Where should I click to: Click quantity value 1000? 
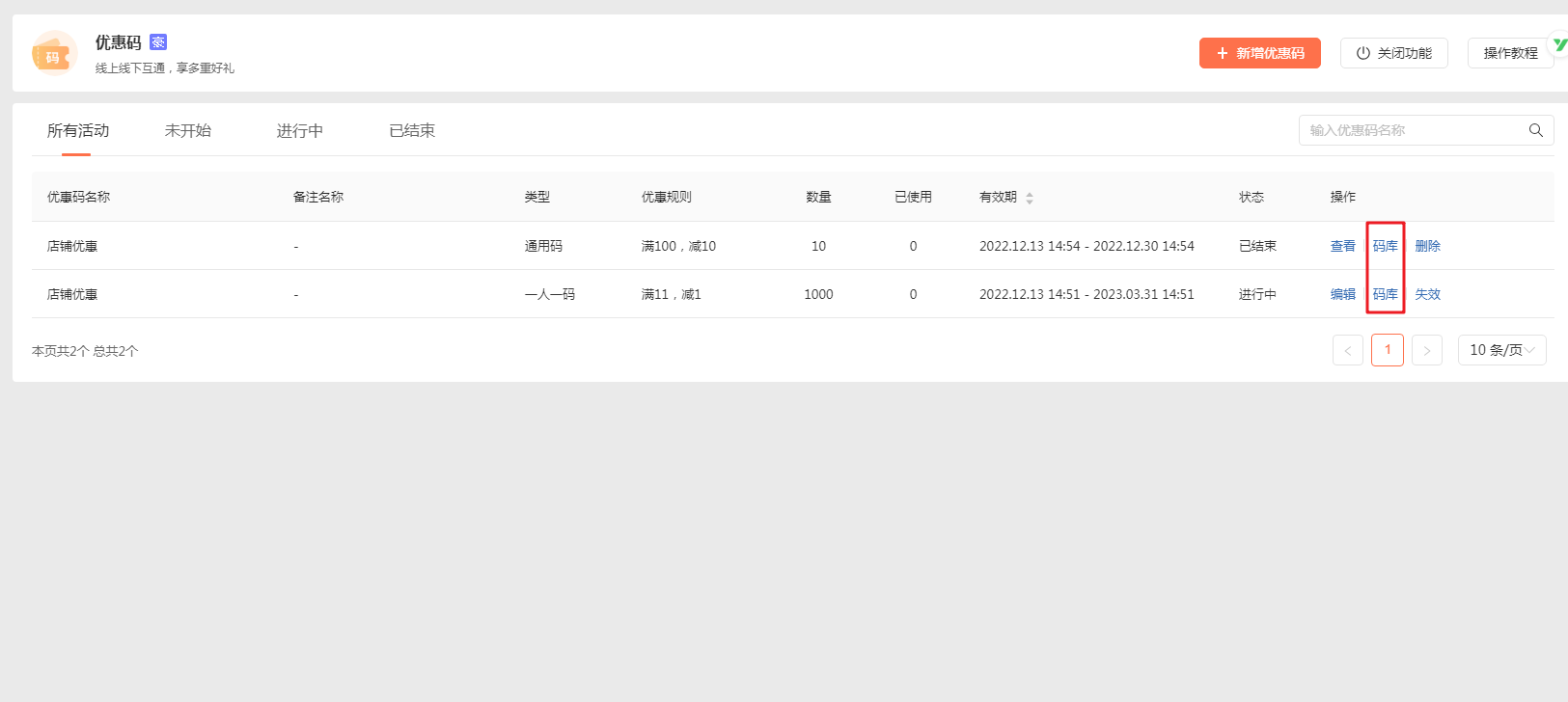pos(818,294)
